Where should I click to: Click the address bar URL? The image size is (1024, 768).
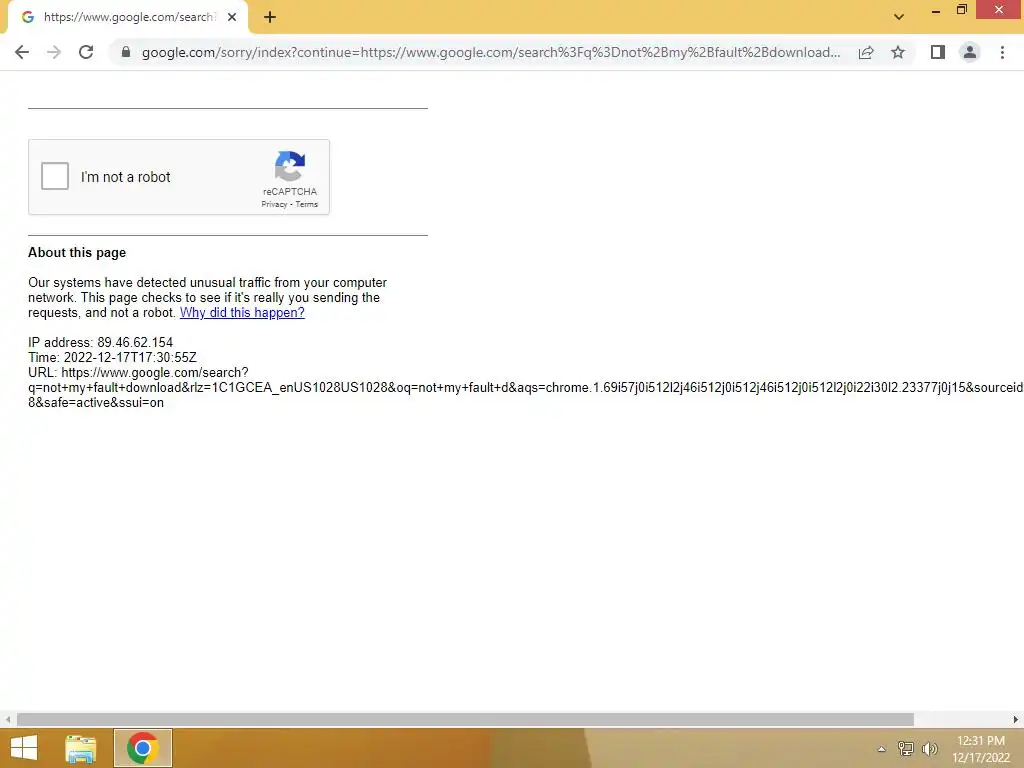tap(490, 52)
